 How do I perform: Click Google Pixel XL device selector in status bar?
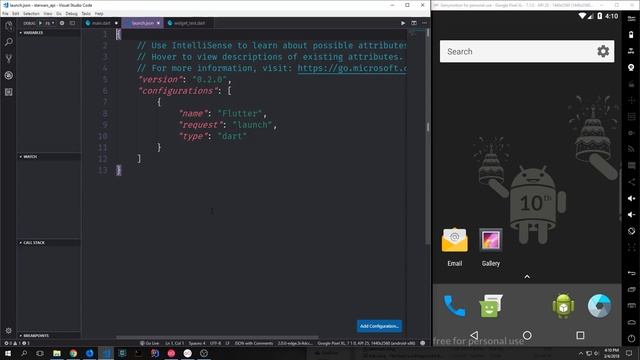(x=366, y=343)
